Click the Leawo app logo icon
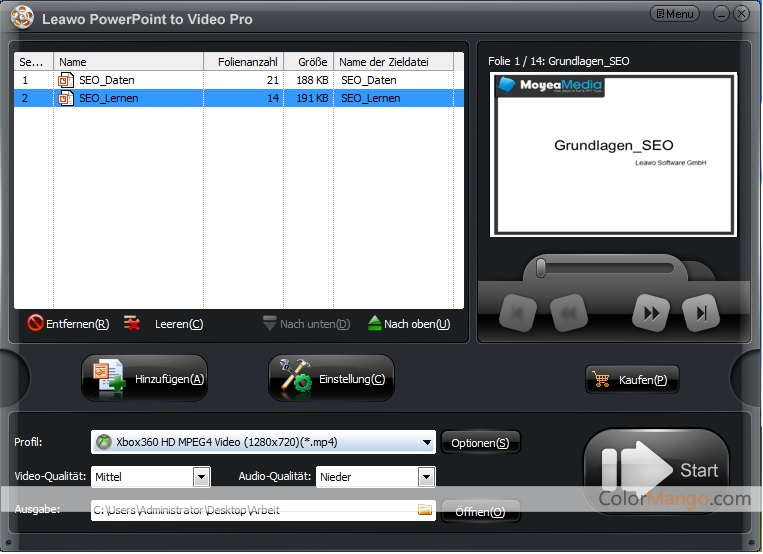 pos(22,18)
